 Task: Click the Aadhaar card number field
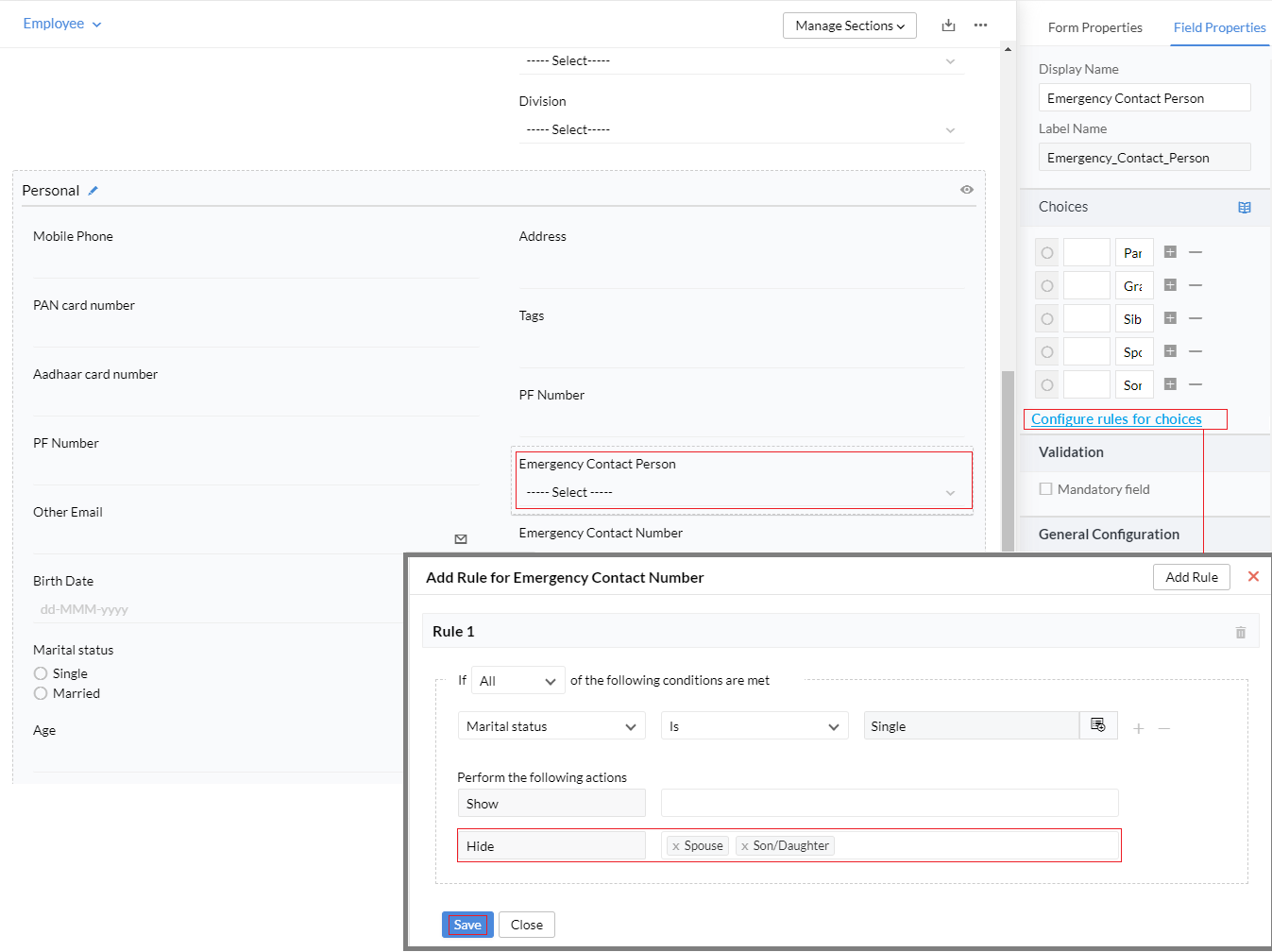[256, 400]
